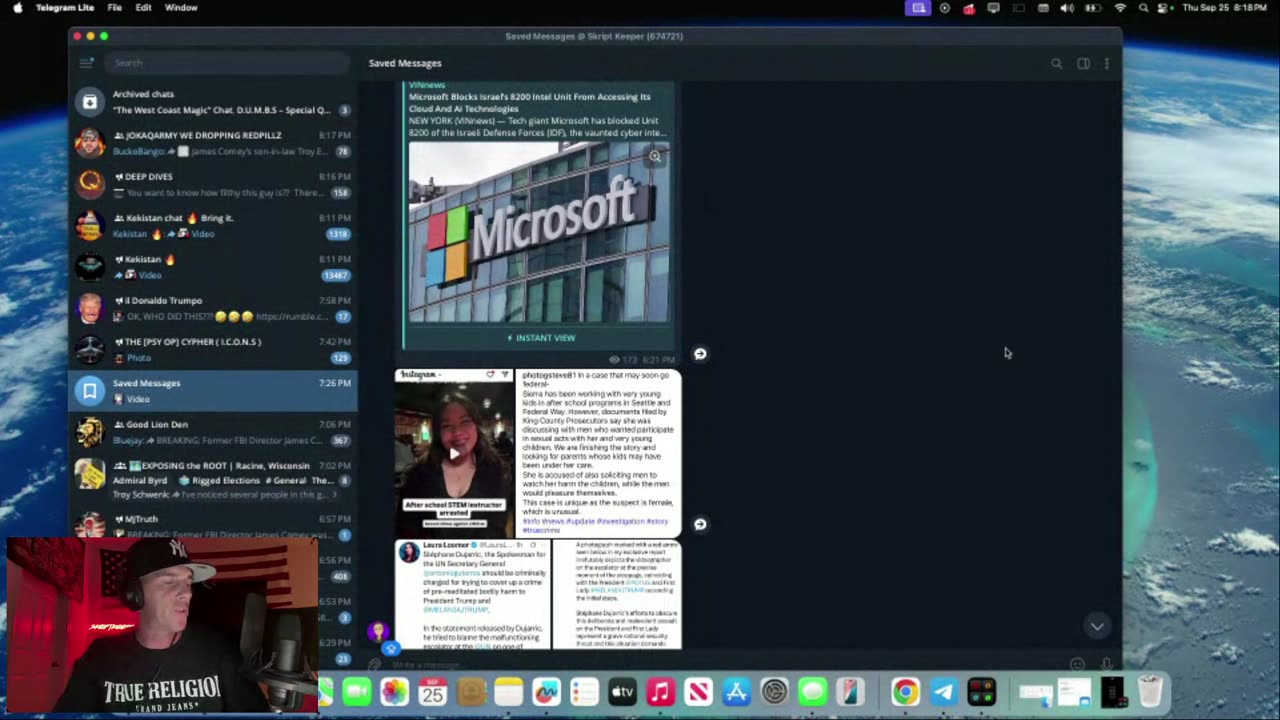
Task: Play the Instagram STEM instructor video
Action: (x=455, y=454)
